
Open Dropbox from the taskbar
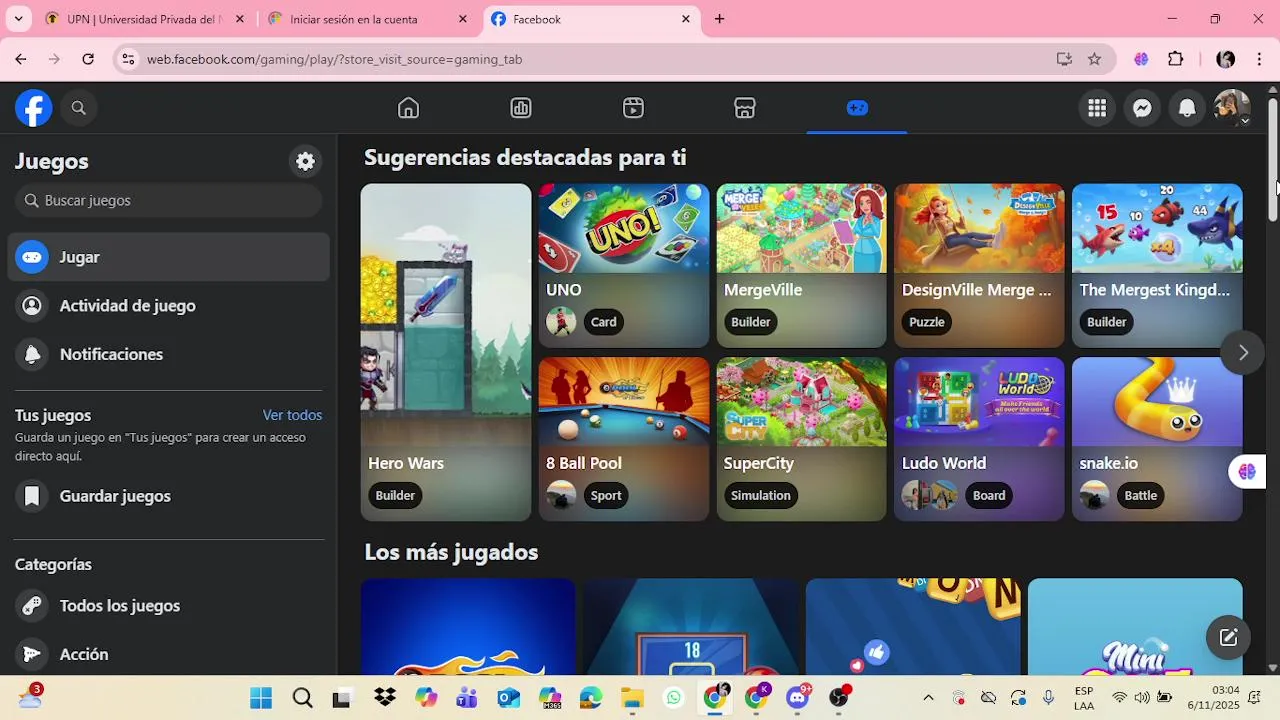click(385, 697)
